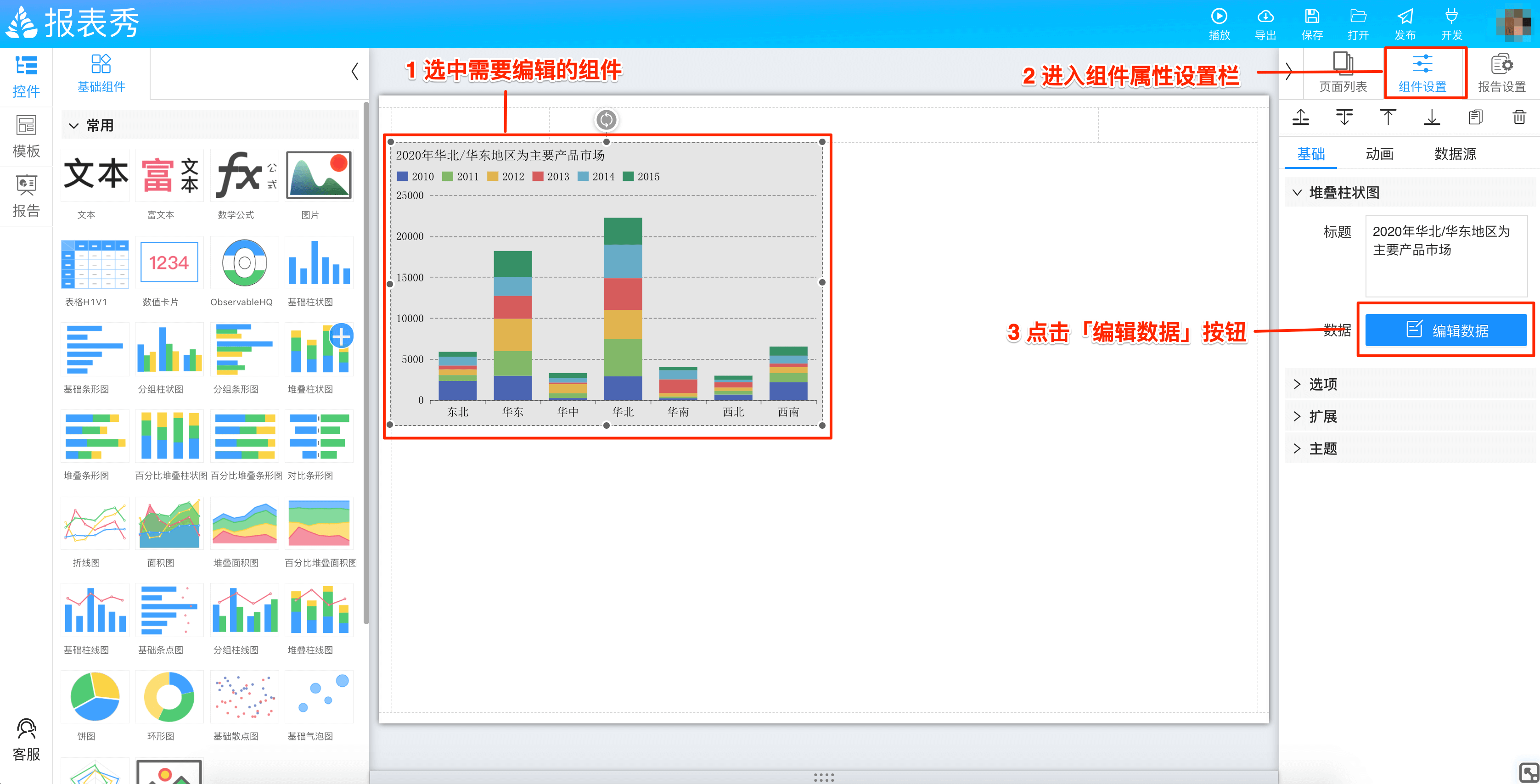Add the ObservableHQ component
1540x784 pixels.
[x=245, y=263]
